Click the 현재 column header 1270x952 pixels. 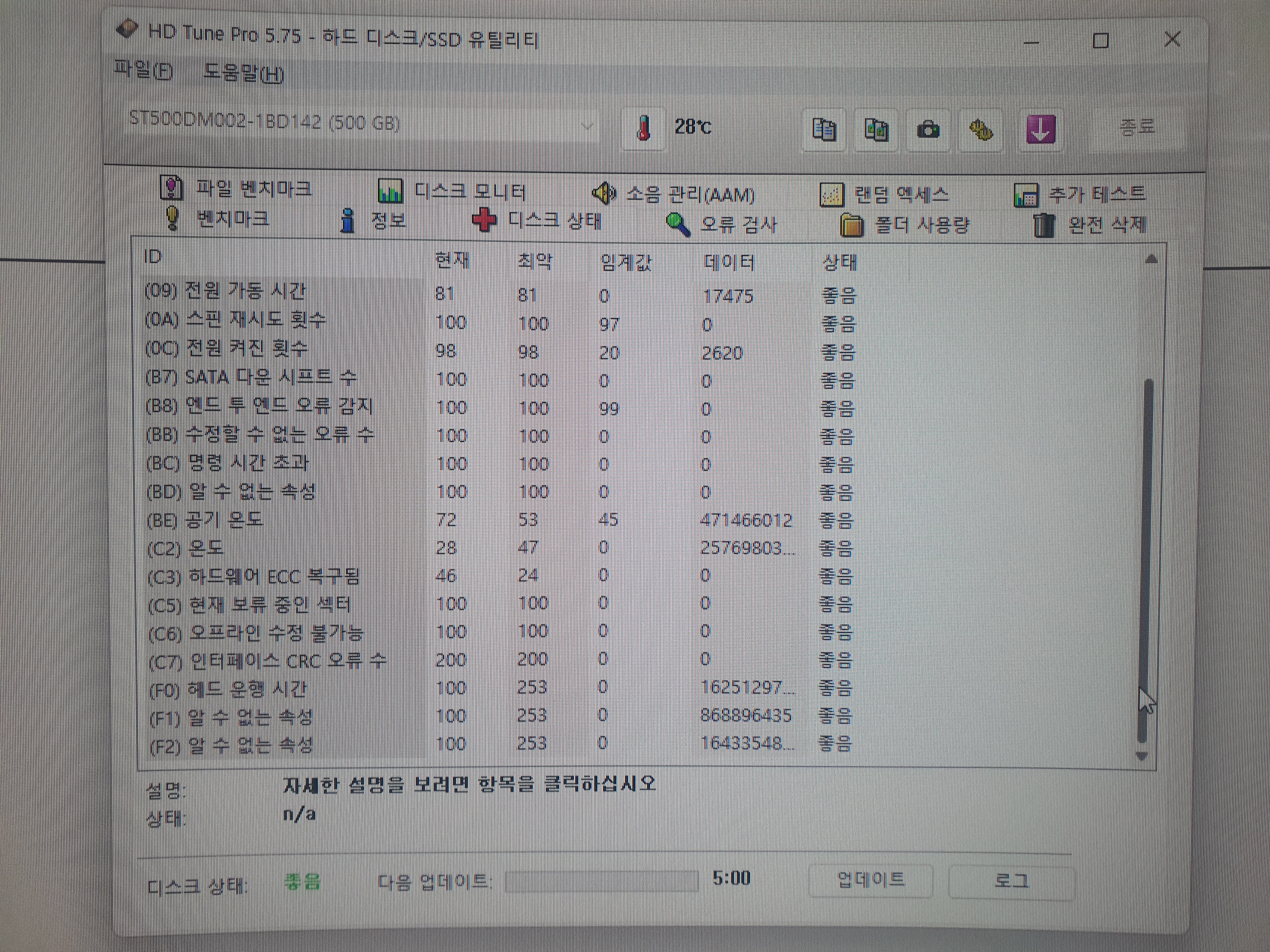coord(452,261)
